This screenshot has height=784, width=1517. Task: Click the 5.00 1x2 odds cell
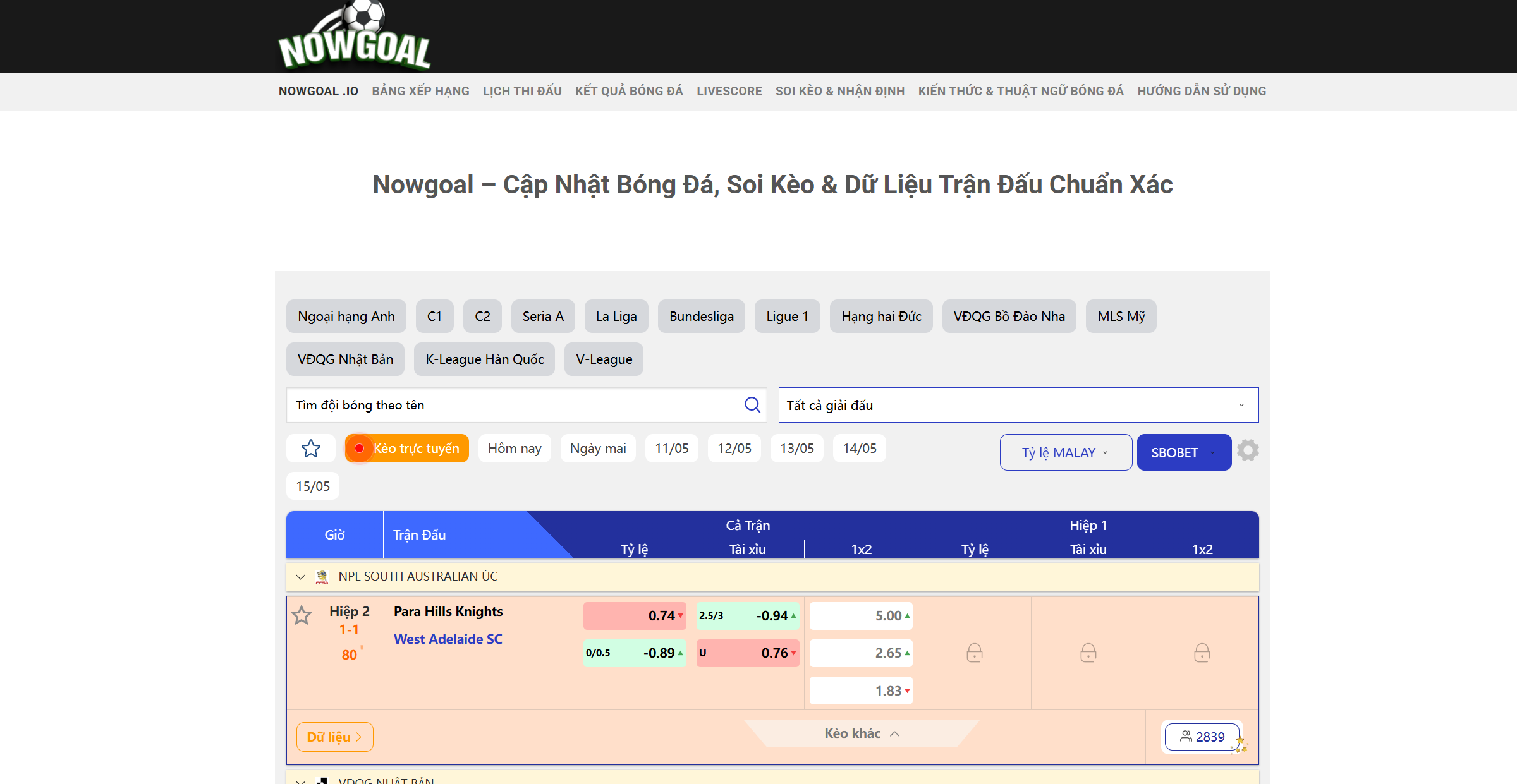(x=861, y=616)
